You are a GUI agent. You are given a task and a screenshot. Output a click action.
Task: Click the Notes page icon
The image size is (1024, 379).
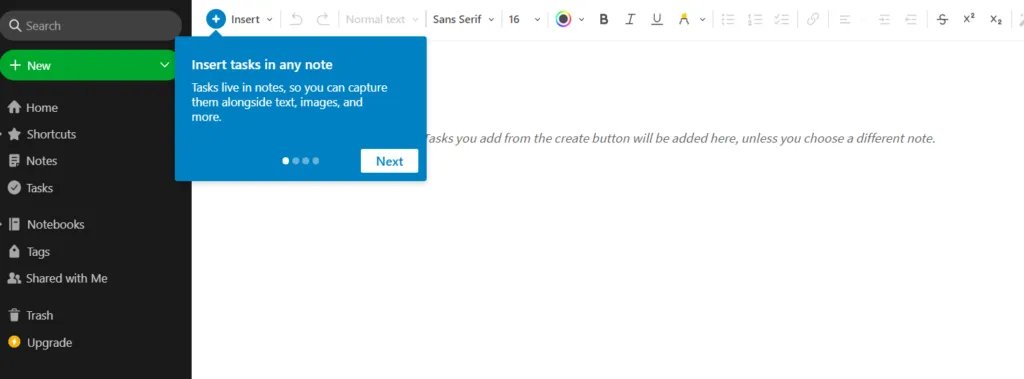click(x=14, y=161)
